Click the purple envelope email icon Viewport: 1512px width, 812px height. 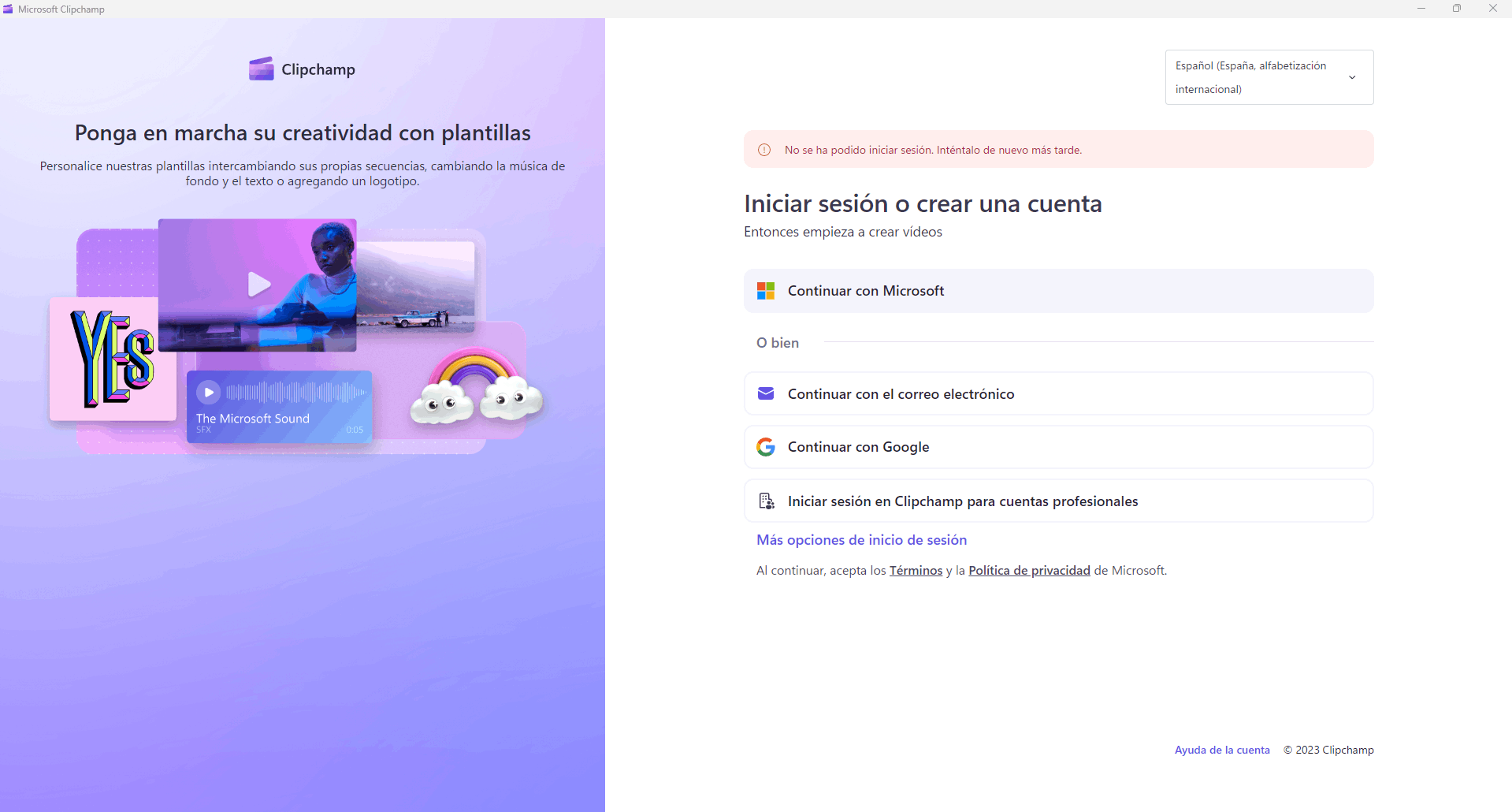tap(766, 393)
